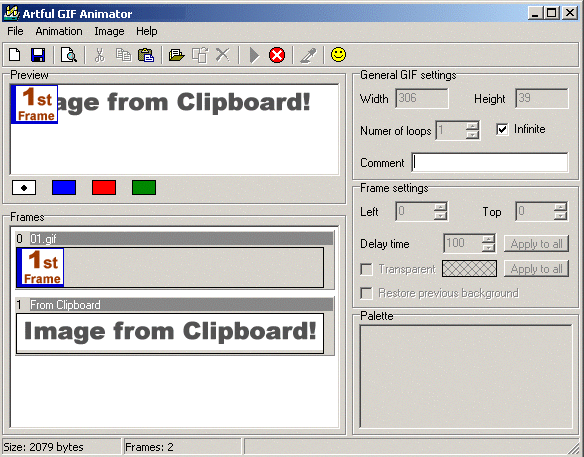
Task: Increase the Left value spinner up
Action: [440, 207]
